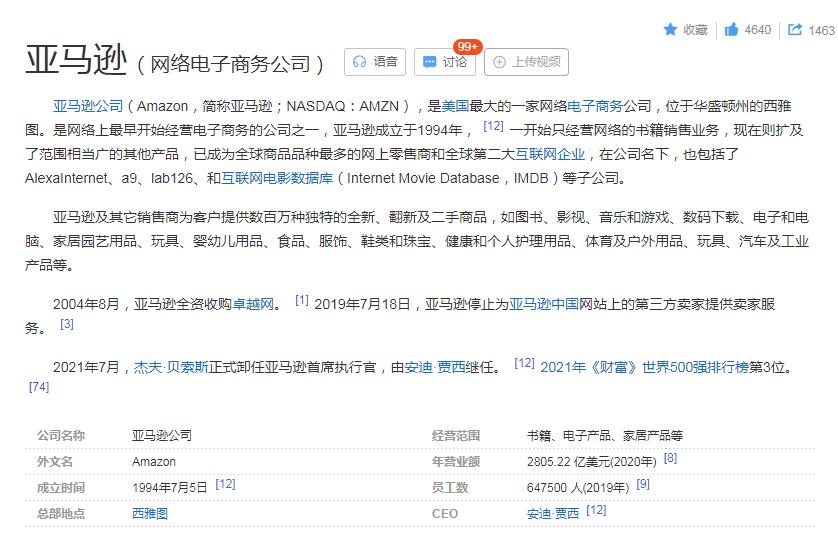The height and width of the screenshot is (545, 838).
Task: Open the 互联网电影数据库 link
Action: pyautogui.click(x=277, y=178)
